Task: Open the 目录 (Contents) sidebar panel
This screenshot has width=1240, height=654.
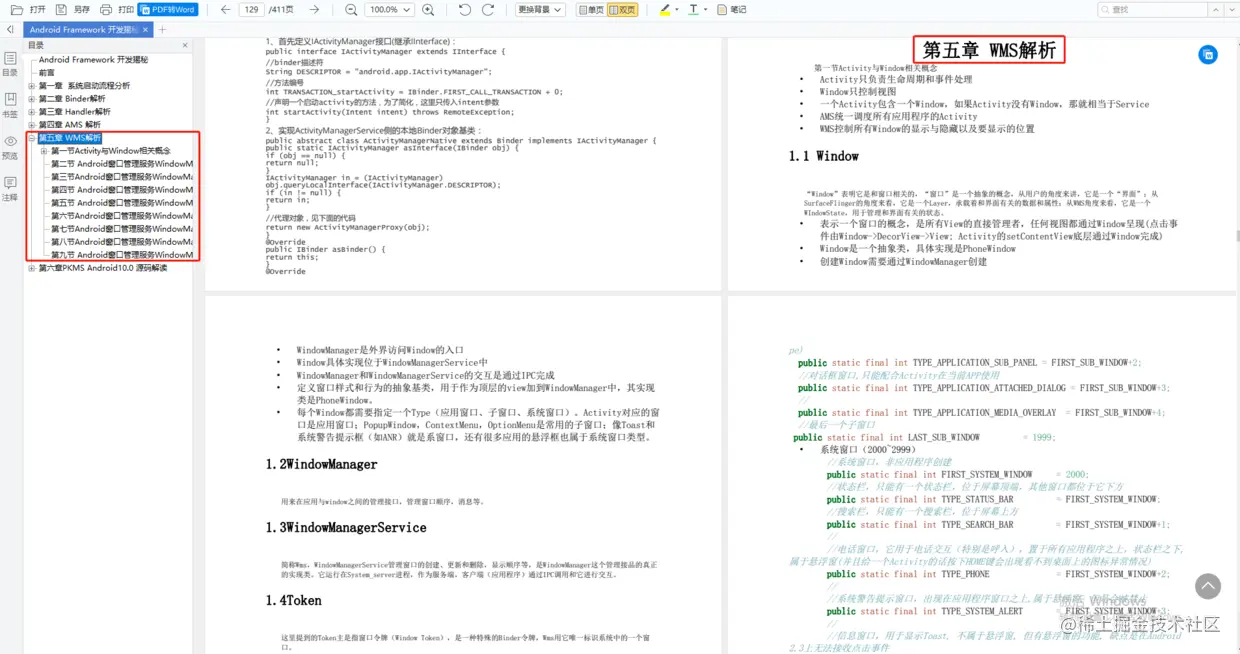Action: pyautogui.click(x=10, y=65)
